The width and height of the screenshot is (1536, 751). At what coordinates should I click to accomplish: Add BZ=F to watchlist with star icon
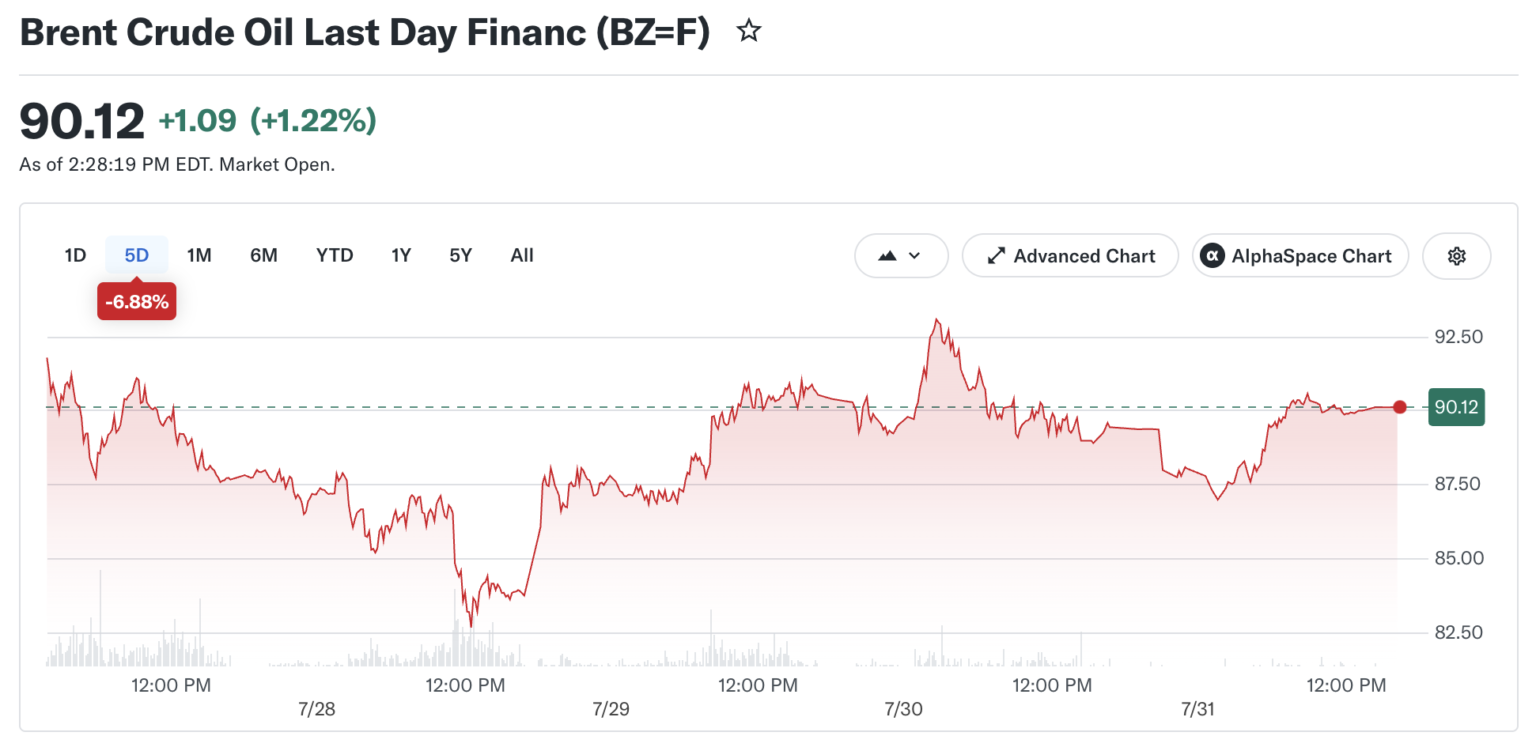[x=748, y=32]
